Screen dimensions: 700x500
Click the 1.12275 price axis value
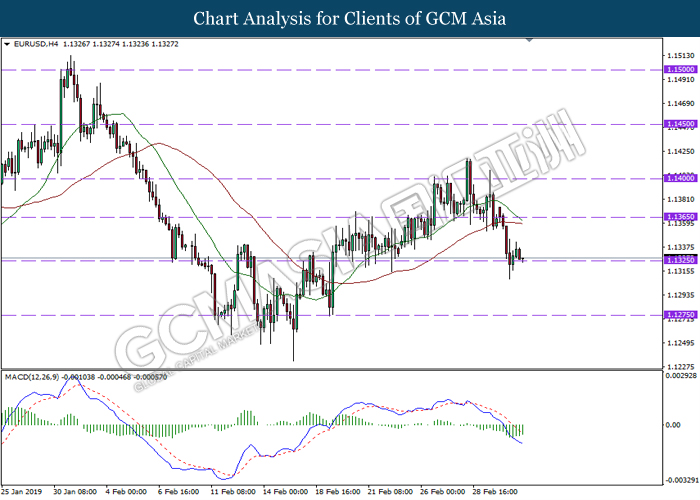(681, 367)
